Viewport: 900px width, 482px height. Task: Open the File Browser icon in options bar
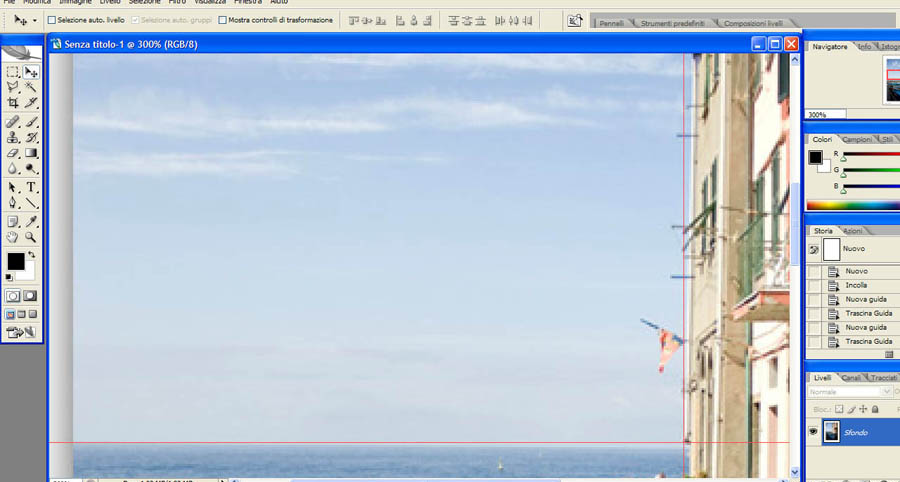tap(575, 20)
